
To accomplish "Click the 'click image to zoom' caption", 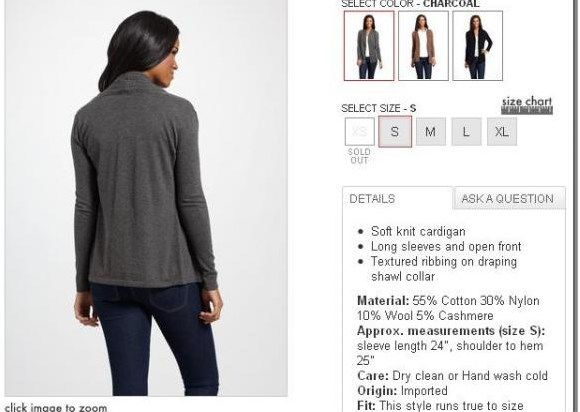I will (x=56, y=408).
